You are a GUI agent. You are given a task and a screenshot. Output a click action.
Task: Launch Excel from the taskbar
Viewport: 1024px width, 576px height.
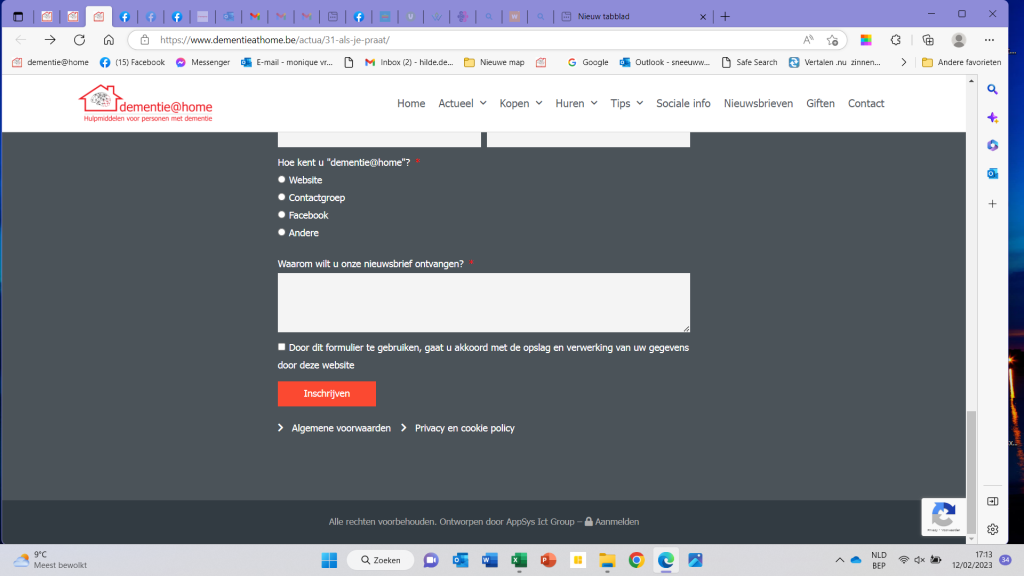(x=519, y=560)
